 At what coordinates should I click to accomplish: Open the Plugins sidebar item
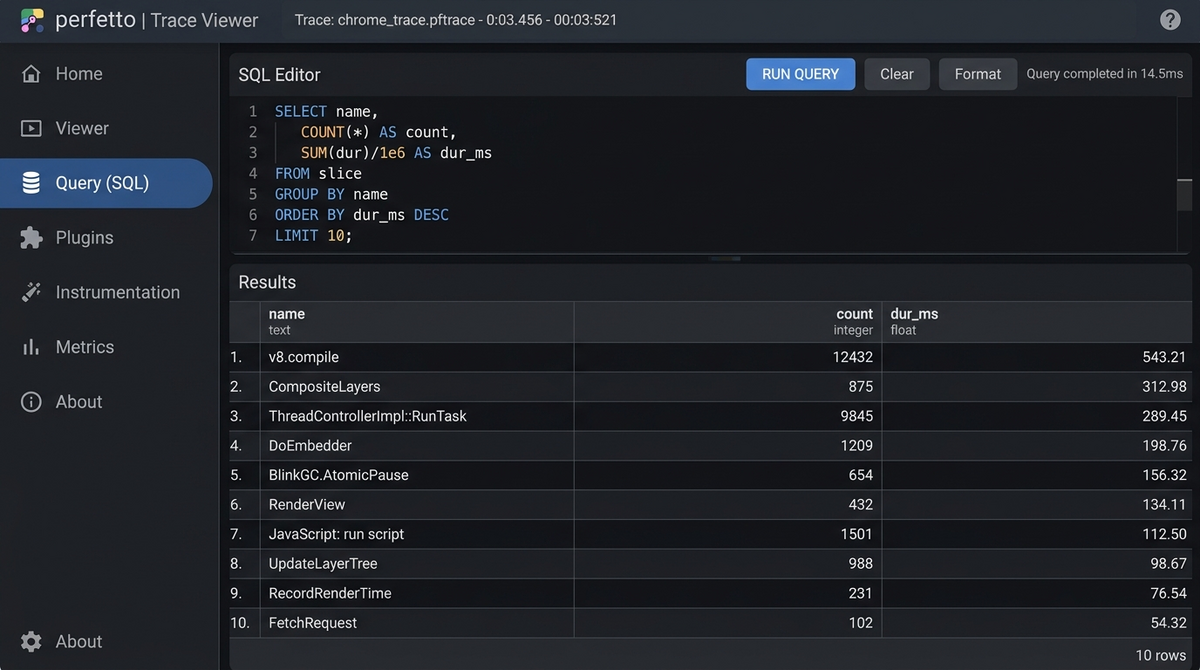coord(106,238)
